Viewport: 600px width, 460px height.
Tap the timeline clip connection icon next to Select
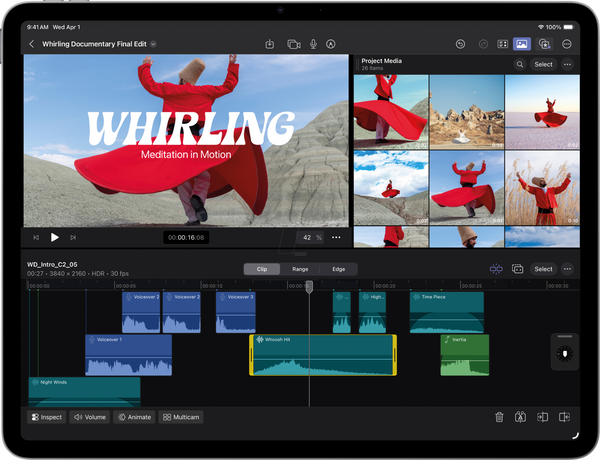pyautogui.click(x=517, y=269)
